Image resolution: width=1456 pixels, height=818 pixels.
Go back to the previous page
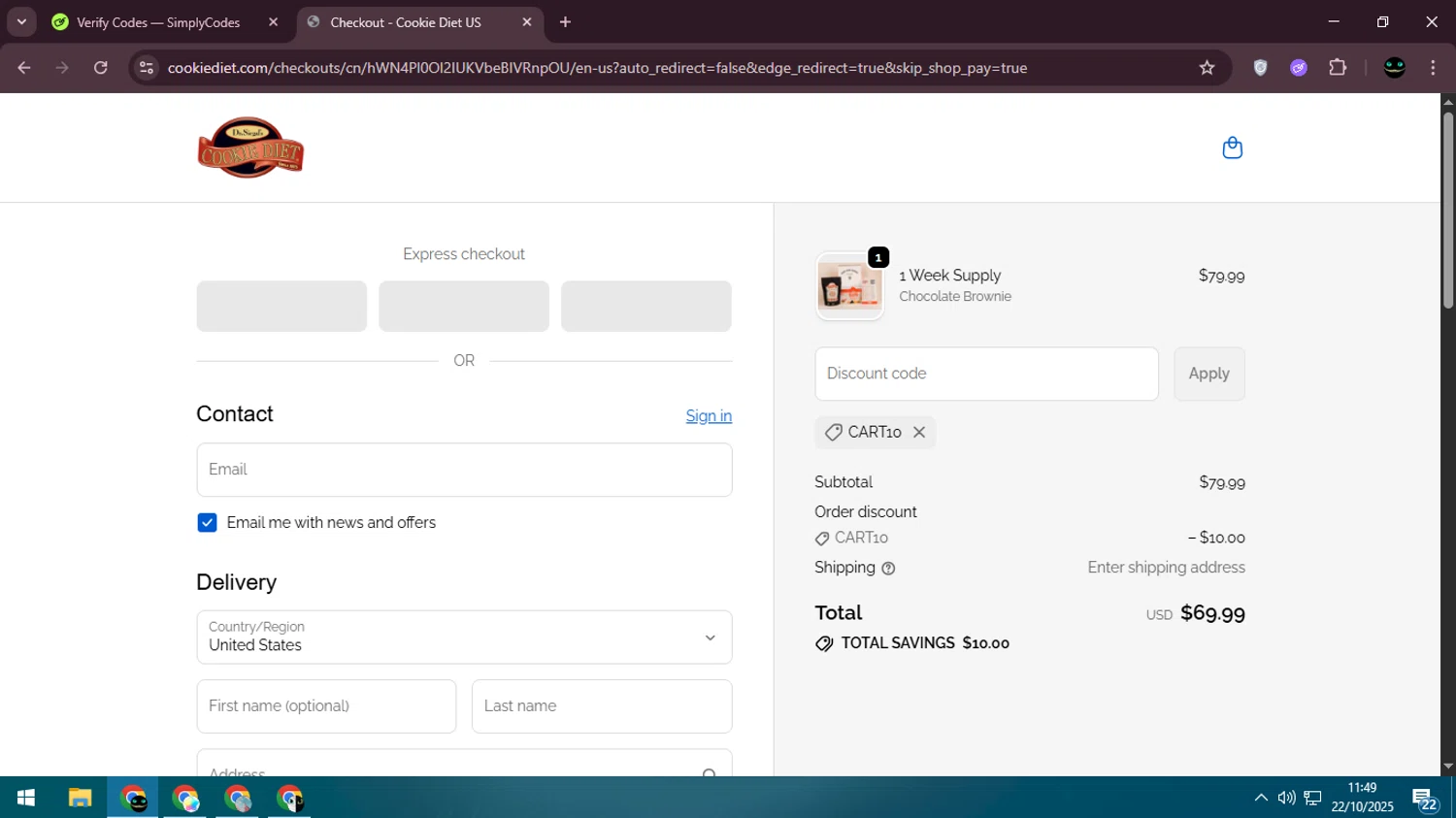pos(24,68)
